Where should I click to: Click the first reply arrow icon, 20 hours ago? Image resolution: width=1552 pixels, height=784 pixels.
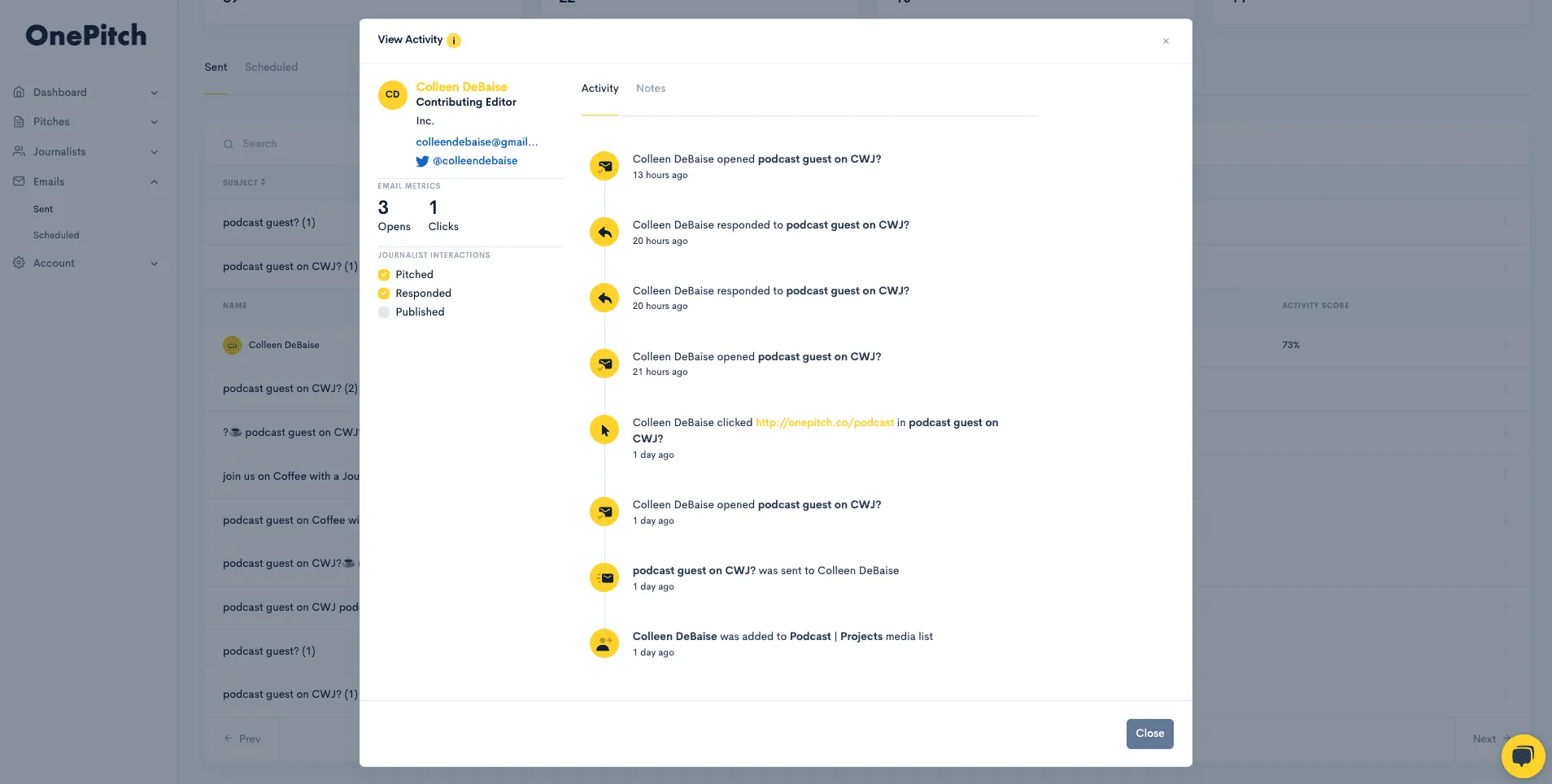coord(604,232)
